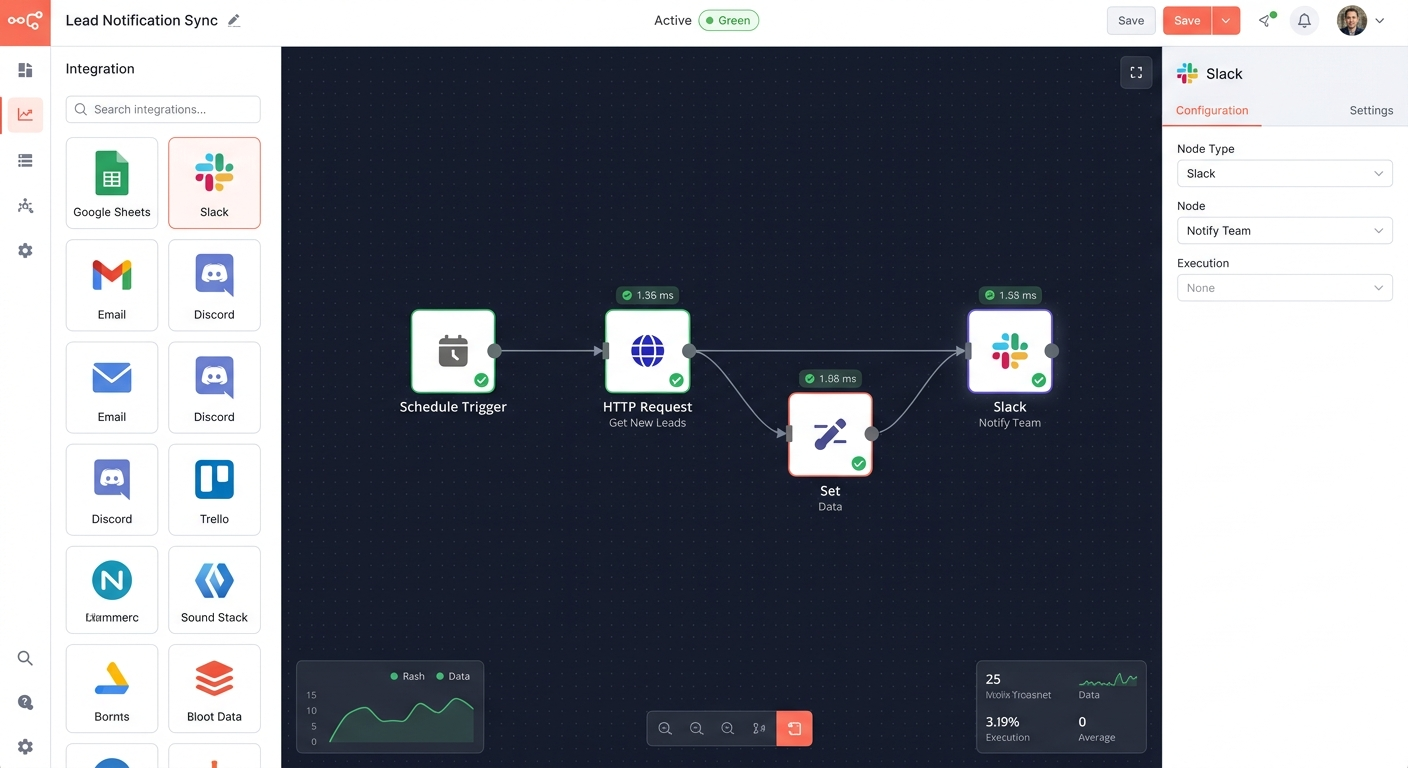Click the 25 stat value
This screenshot has width=1408, height=768.
(993, 679)
